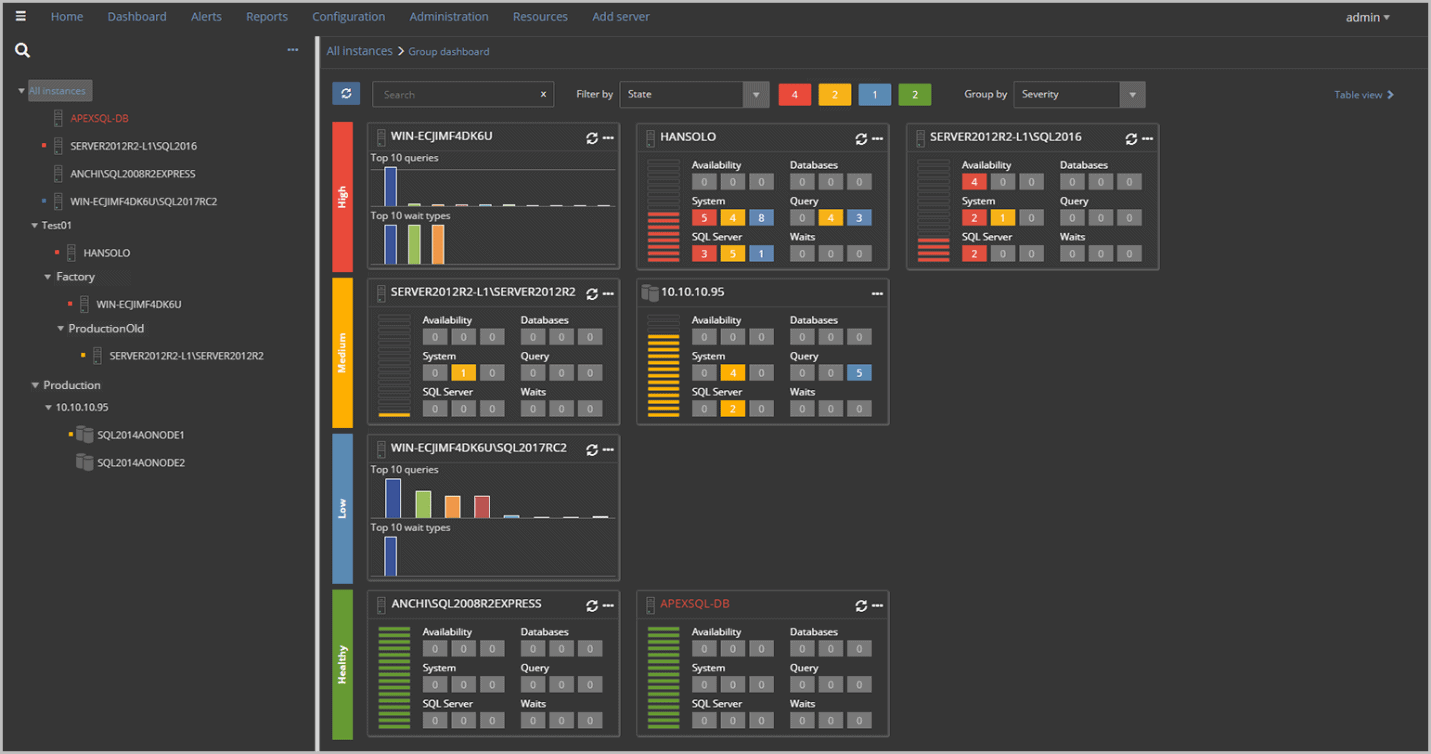Image resolution: width=1431 pixels, height=754 pixels.
Task: Switch to Table view
Action: coord(1363,94)
